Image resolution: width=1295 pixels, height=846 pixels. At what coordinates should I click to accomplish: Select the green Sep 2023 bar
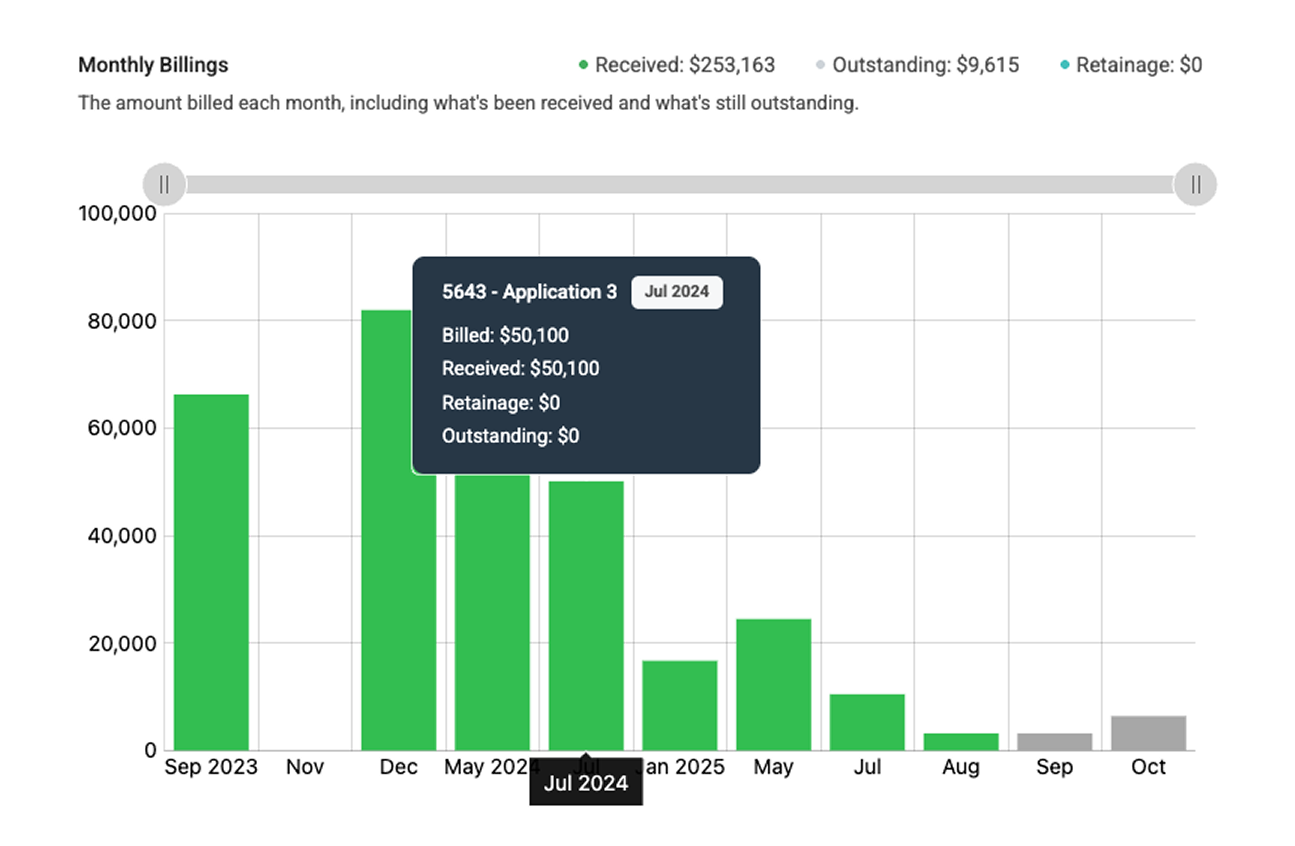point(211,572)
